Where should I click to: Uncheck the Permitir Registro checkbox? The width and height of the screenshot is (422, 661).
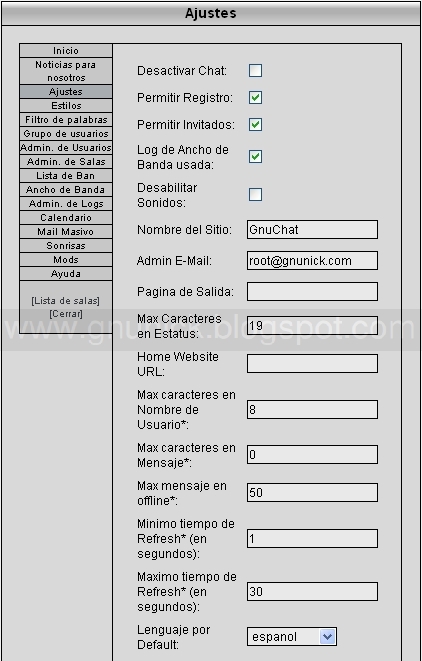[255, 97]
